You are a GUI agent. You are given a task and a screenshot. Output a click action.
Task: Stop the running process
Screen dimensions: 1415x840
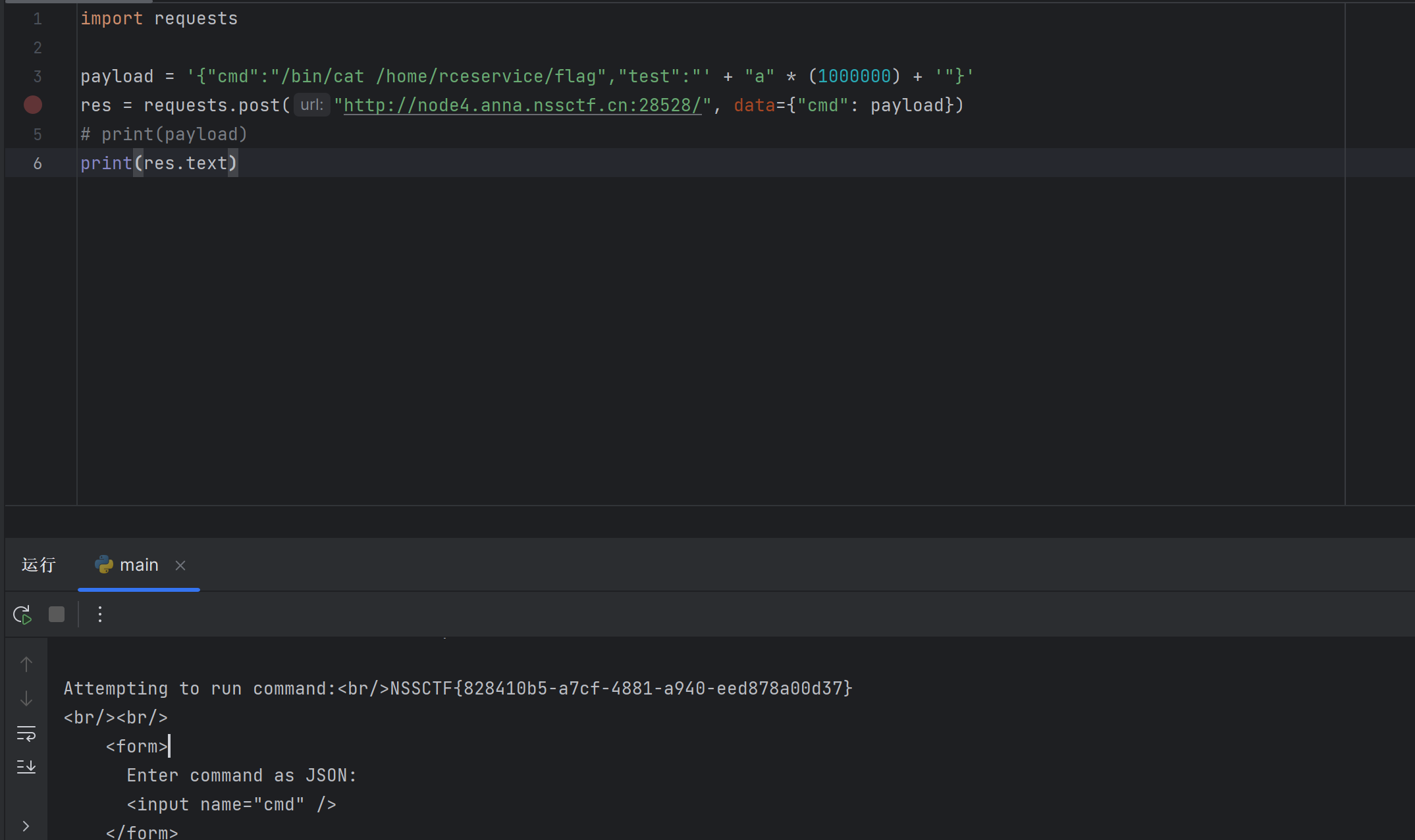point(57,615)
